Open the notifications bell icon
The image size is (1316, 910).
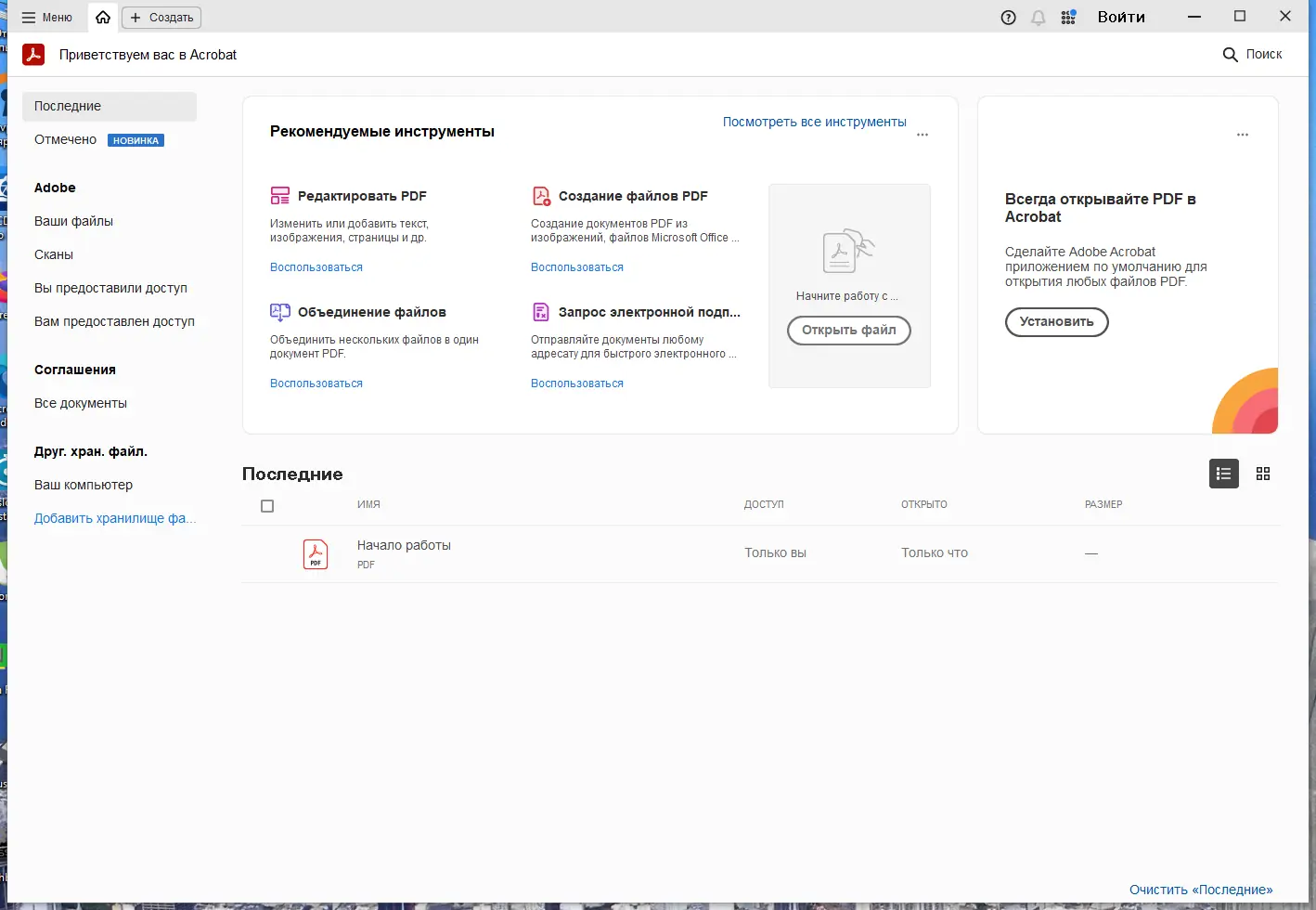point(1039,18)
